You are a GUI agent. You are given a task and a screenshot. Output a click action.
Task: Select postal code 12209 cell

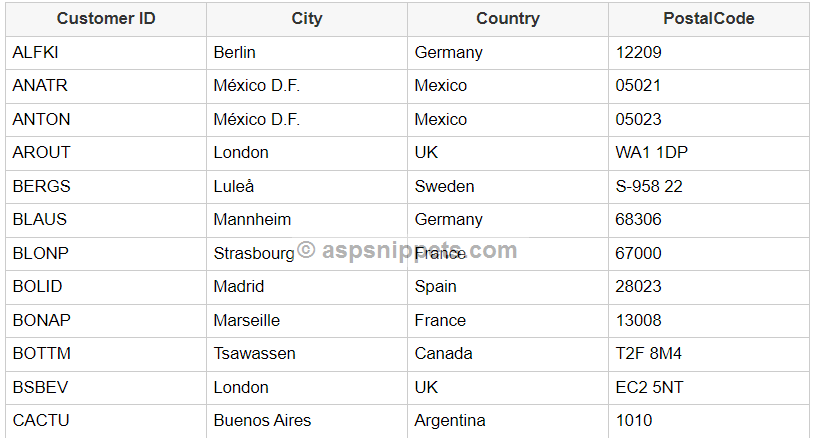coord(639,52)
